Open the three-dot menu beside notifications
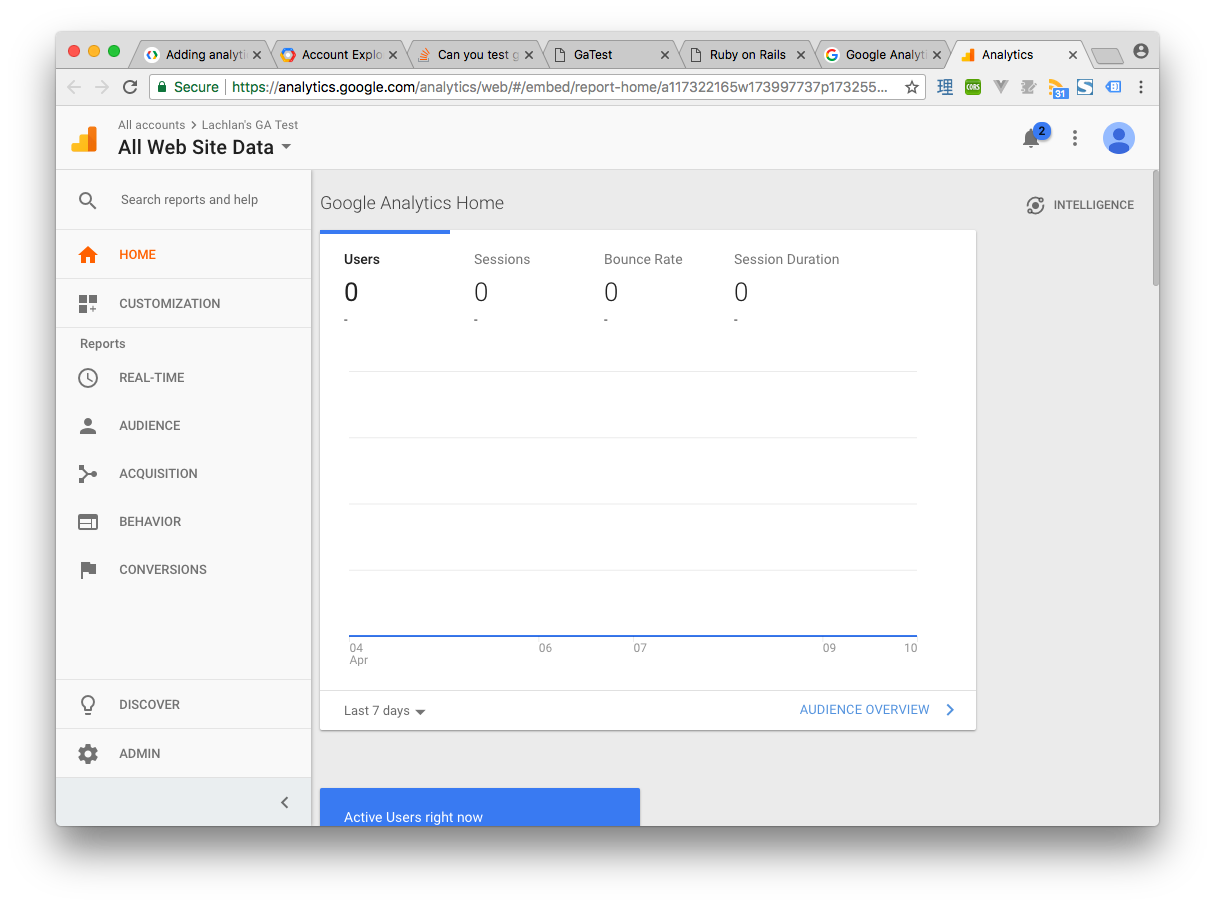1215x906 pixels. coord(1075,138)
